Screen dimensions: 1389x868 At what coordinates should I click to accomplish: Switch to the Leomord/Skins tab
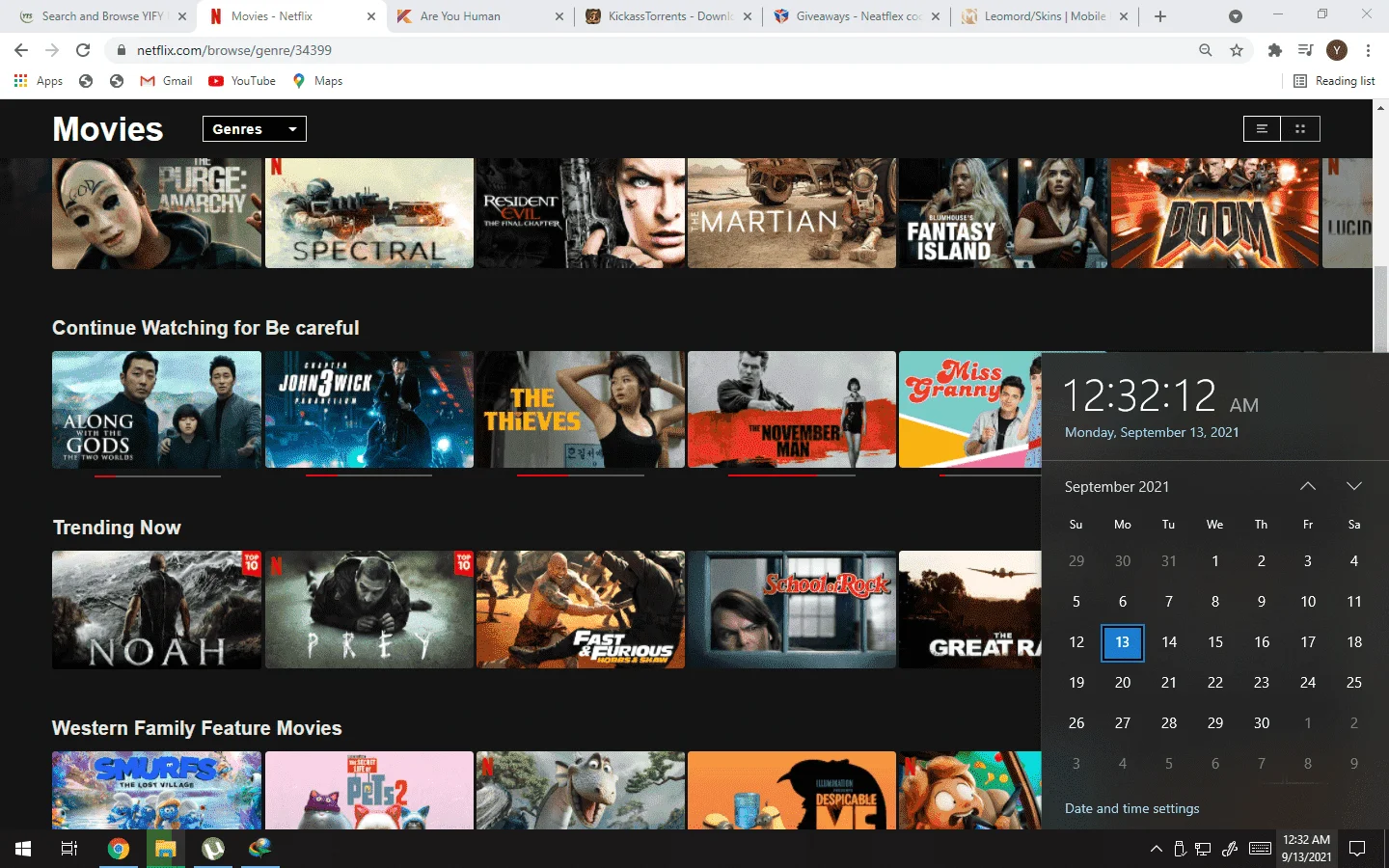(1045, 16)
